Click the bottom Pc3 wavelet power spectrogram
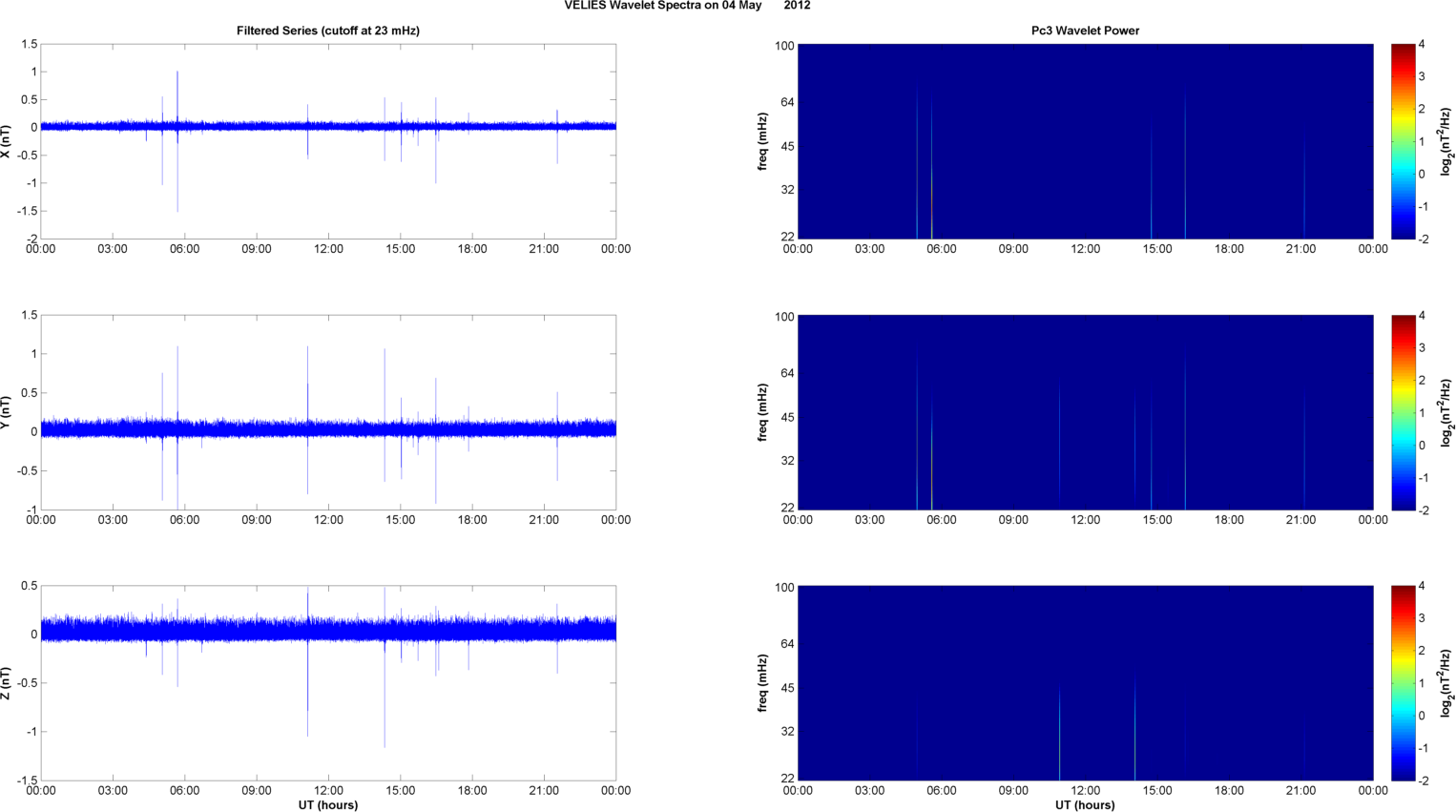 coord(1085,683)
